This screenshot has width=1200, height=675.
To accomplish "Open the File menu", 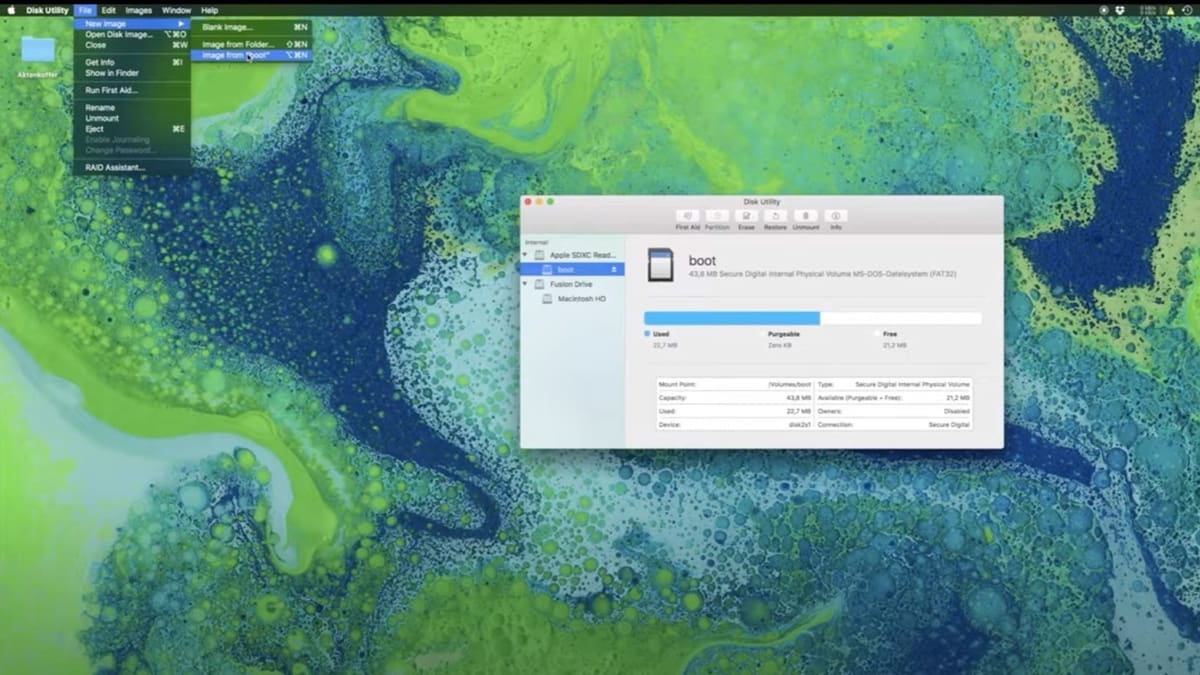I will tap(85, 10).
